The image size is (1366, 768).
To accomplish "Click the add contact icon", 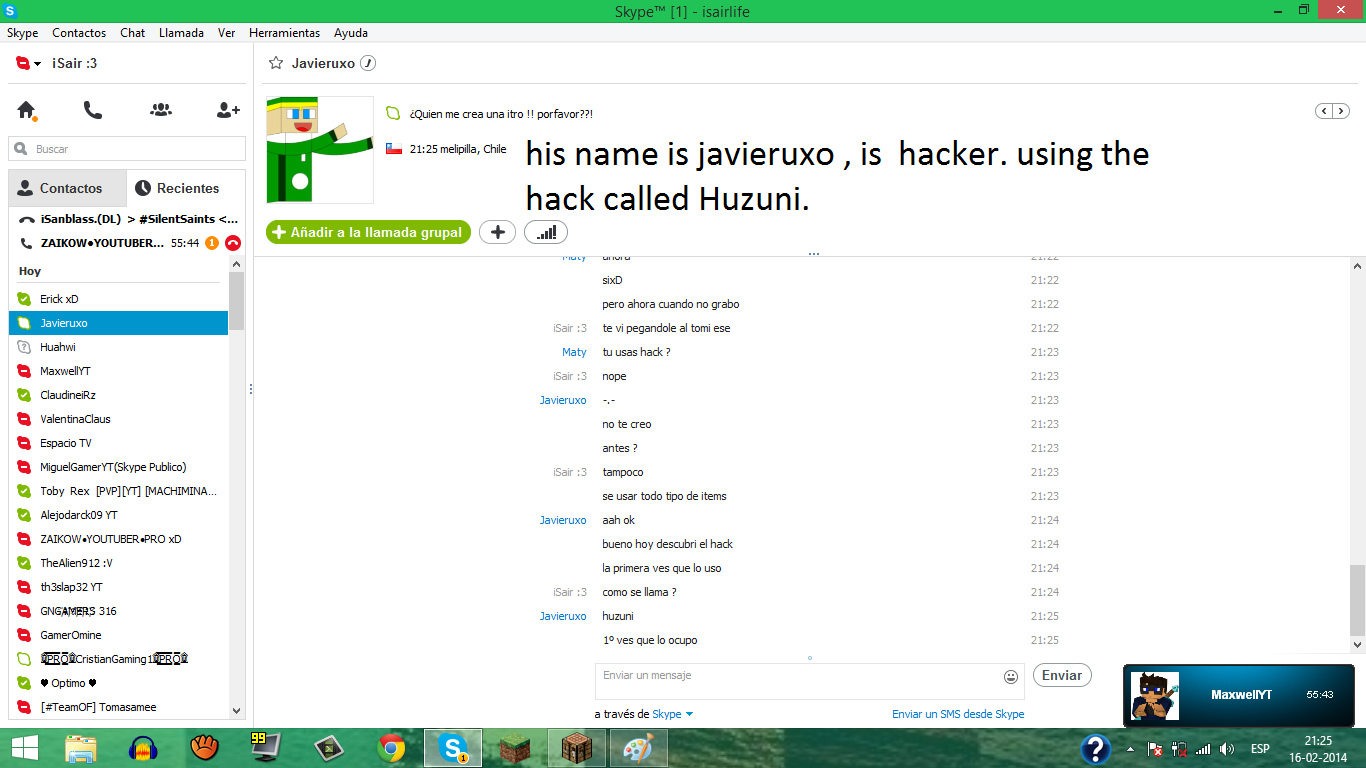I will (228, 110).
